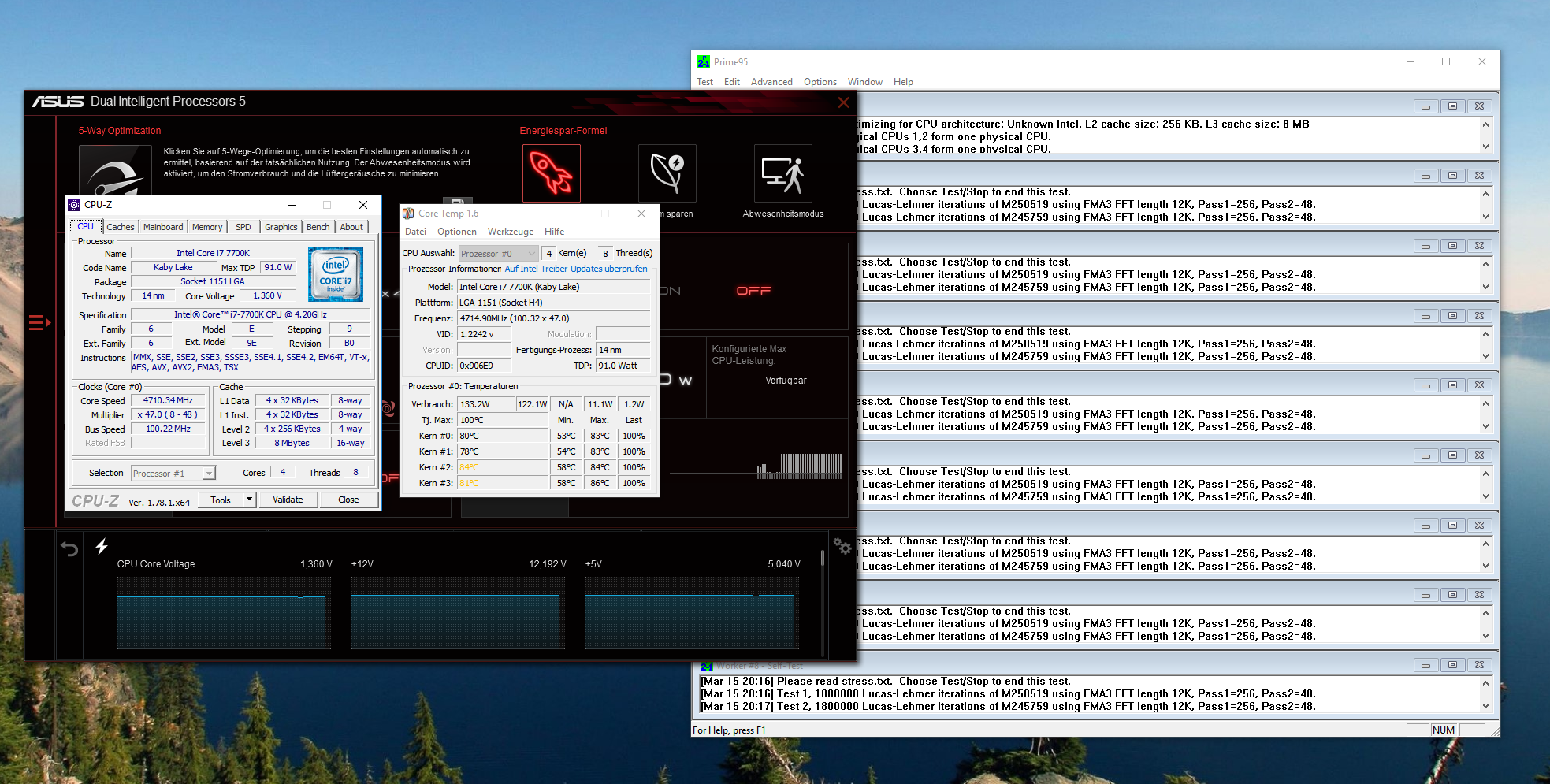Minimize the Worker #8 child window
1550x784 pixels.
click(1425, 666)
